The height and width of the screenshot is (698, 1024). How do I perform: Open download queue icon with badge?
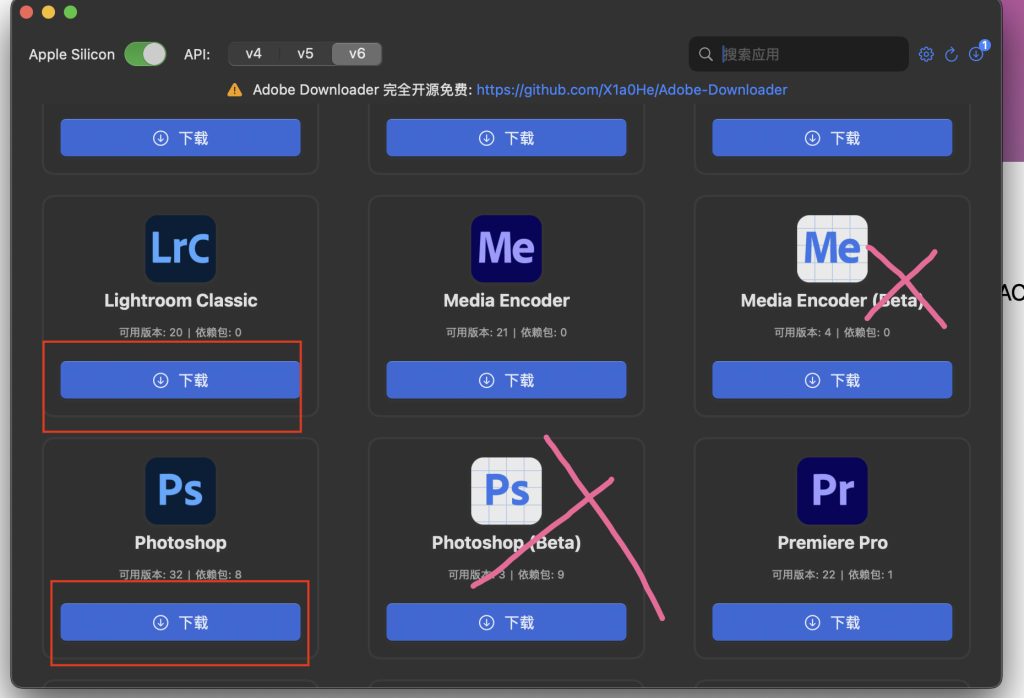pyautogui.click(x=976, y=54)
